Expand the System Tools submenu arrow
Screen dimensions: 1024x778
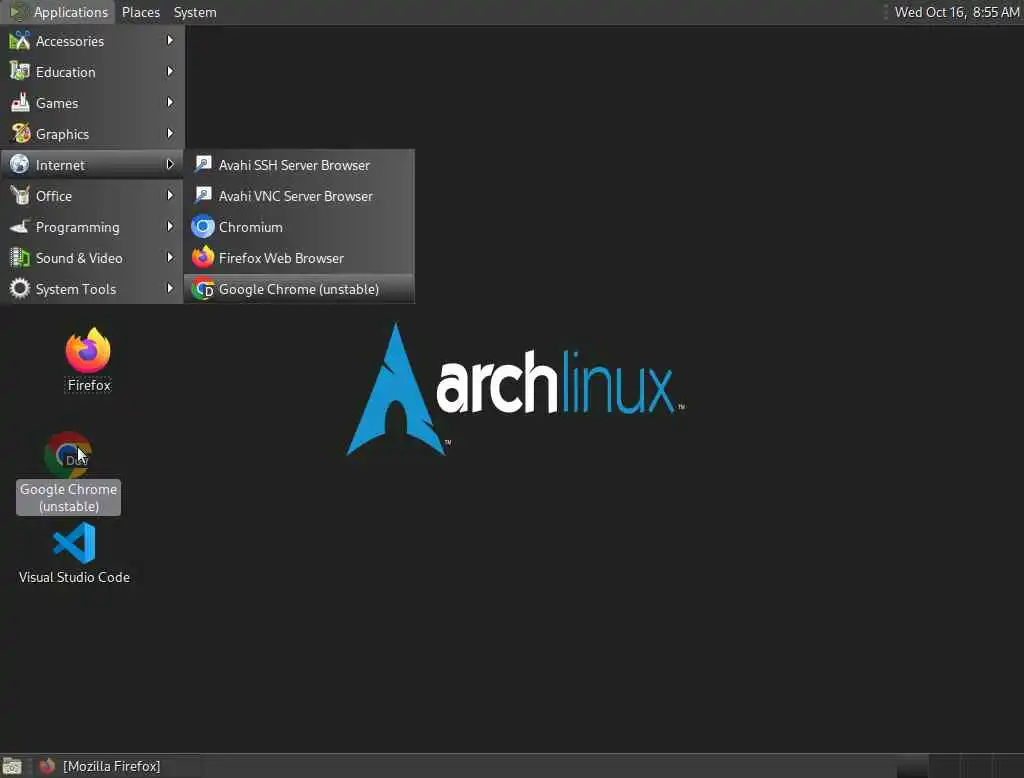[170, 289]
